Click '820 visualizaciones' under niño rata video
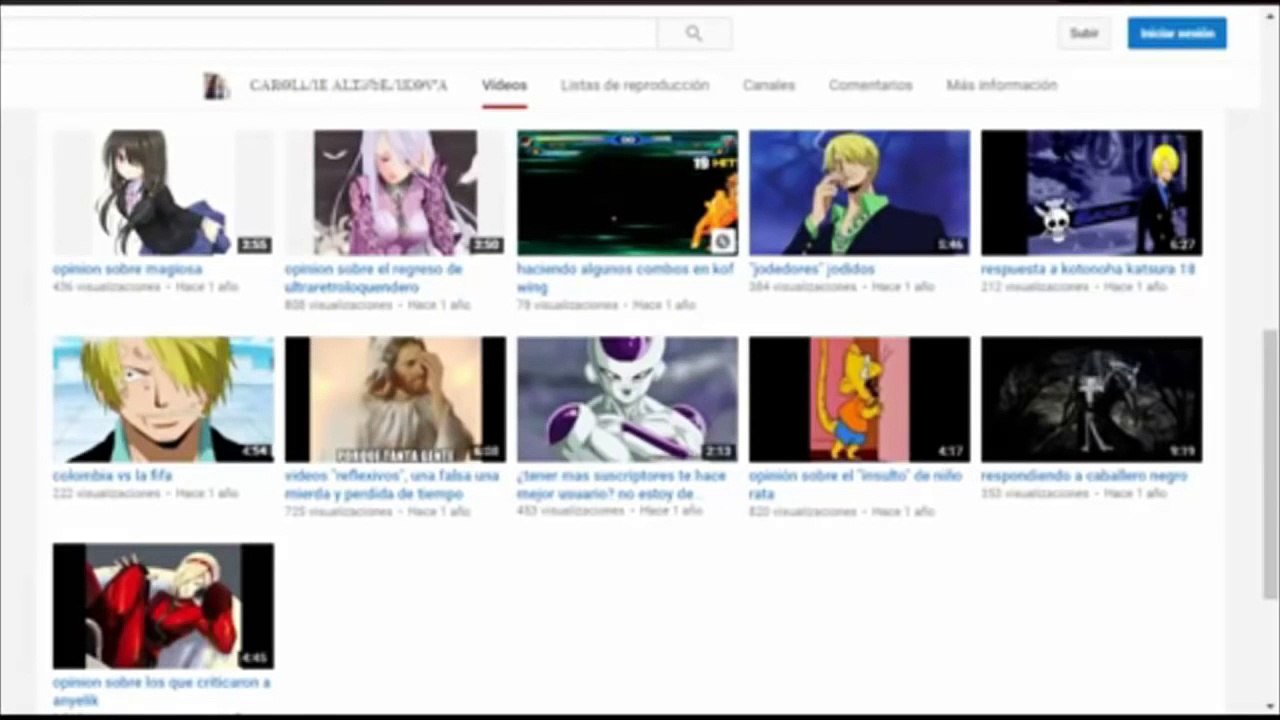The height and width of the screenshot is (720, 1280). coord(802,512)
